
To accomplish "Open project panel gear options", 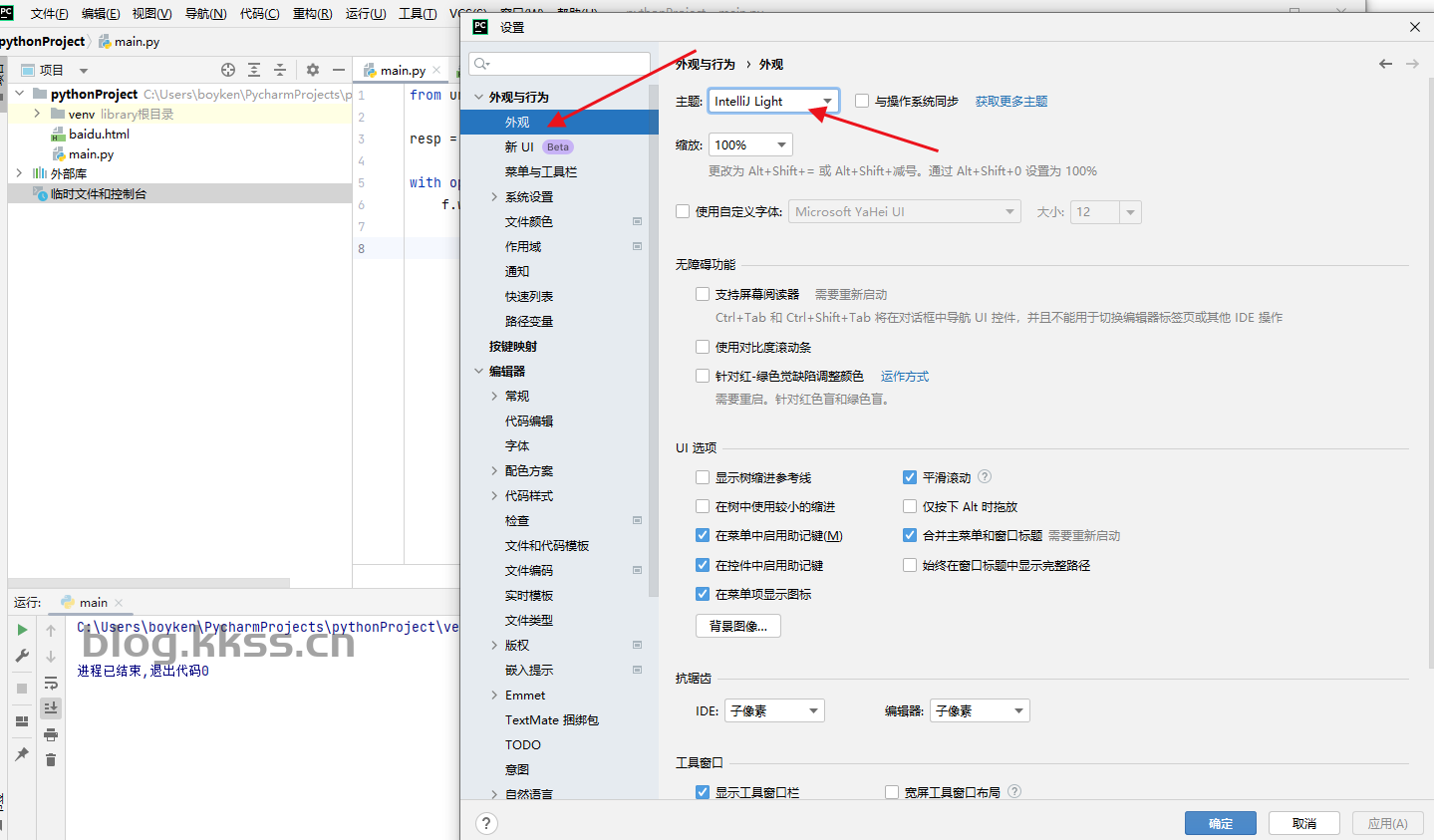I will 313,70.
